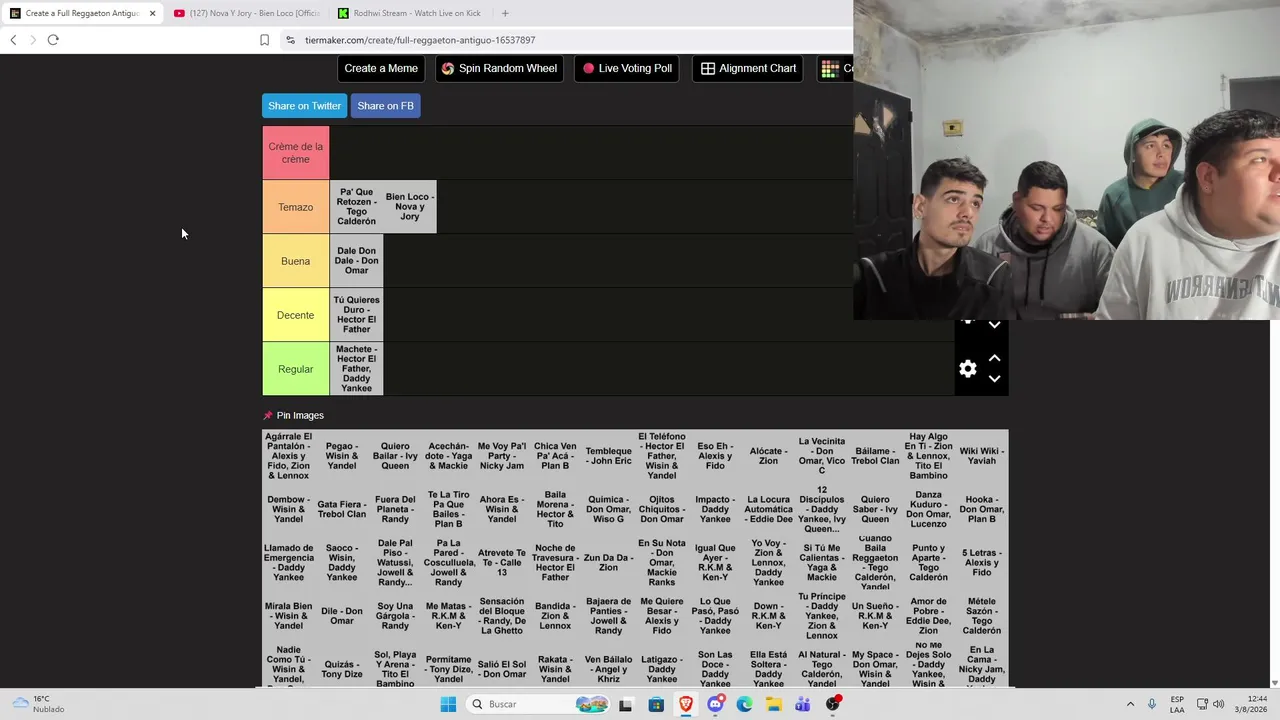Open a new browser tab
Screen dimensions: 1280x720
point(505,13)
